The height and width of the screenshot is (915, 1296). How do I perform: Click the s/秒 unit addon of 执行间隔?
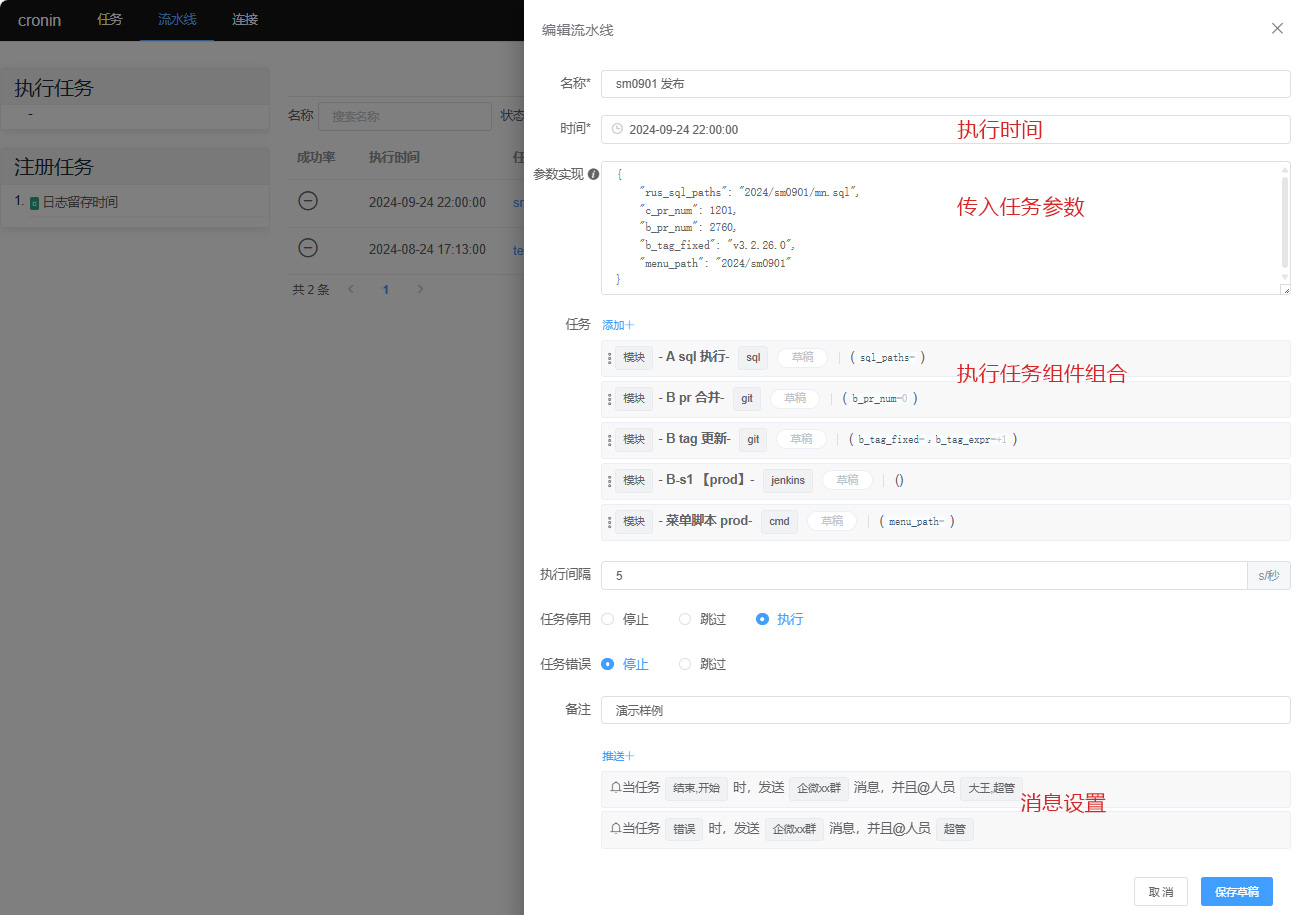coord(1268,575)
